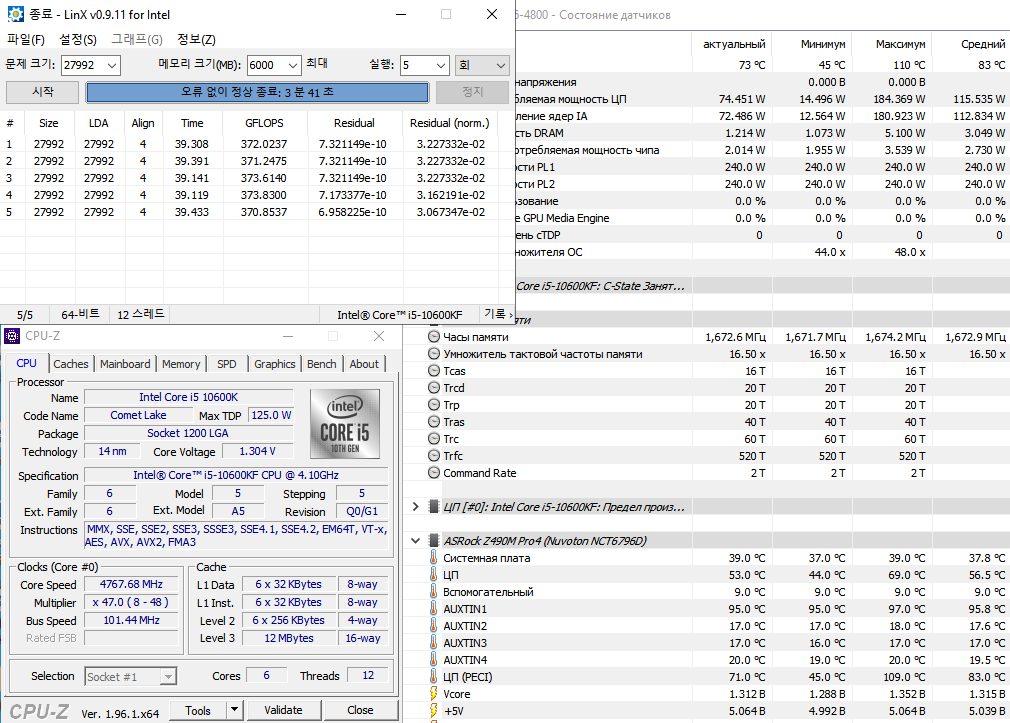Switch to the Memory tab in CPU-Z
The width and height of the screenshot is (1010, 723).
(x=181, y=364)
